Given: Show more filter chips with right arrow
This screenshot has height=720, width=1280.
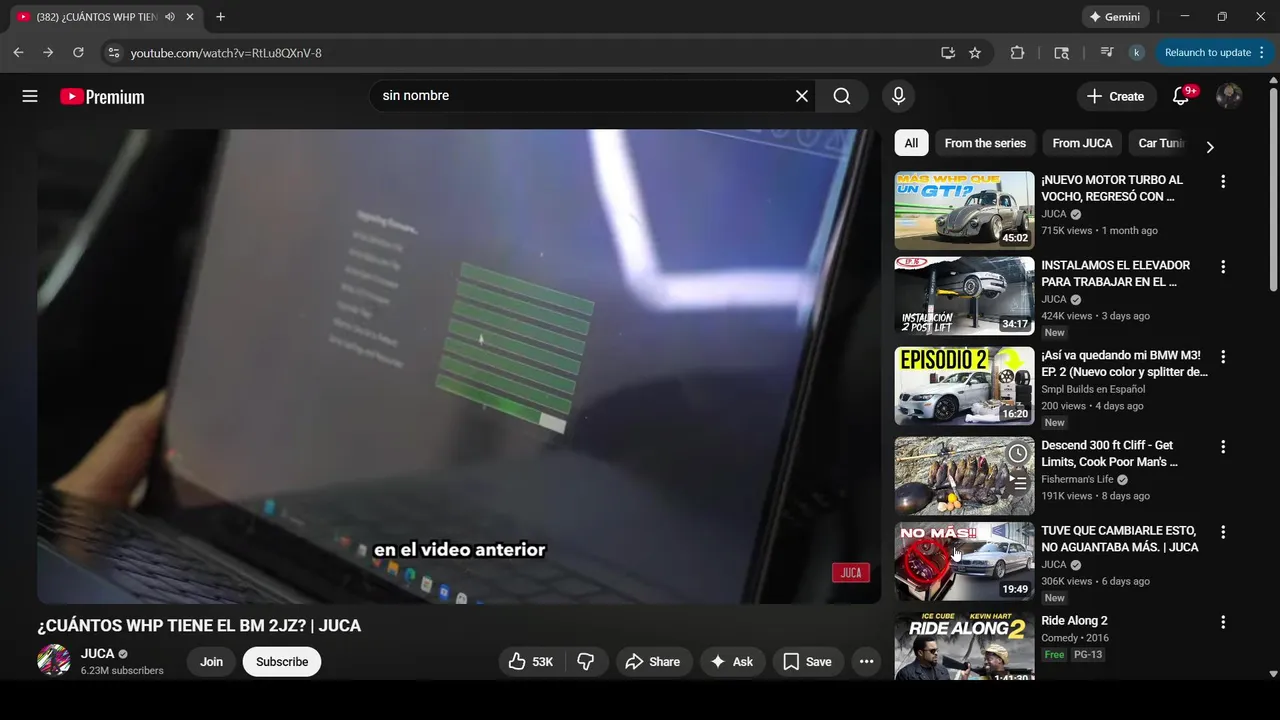Looking at the screenshot, I should point(1210,147).
